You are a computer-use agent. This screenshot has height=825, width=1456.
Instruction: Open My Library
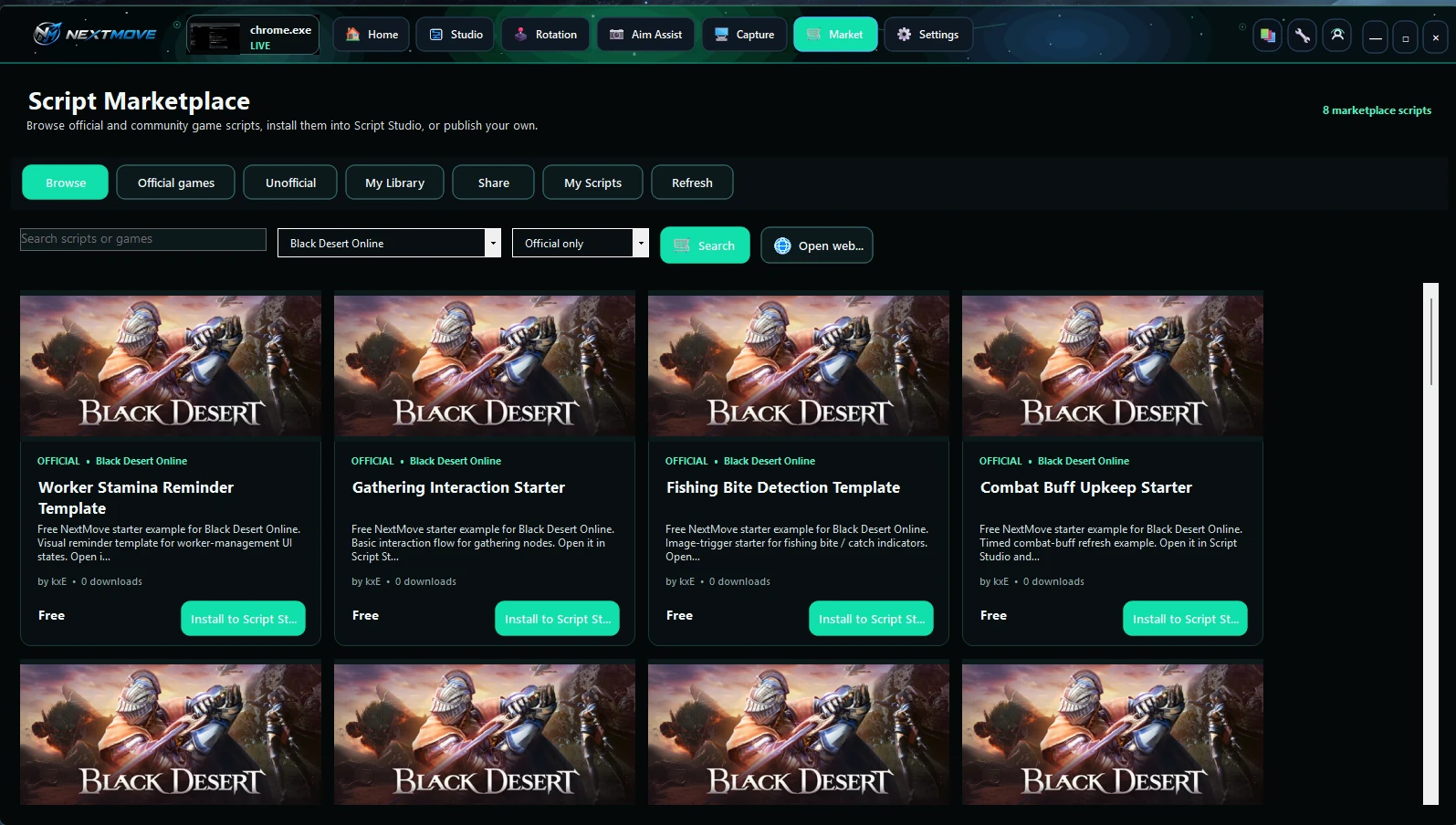point(395,183)
